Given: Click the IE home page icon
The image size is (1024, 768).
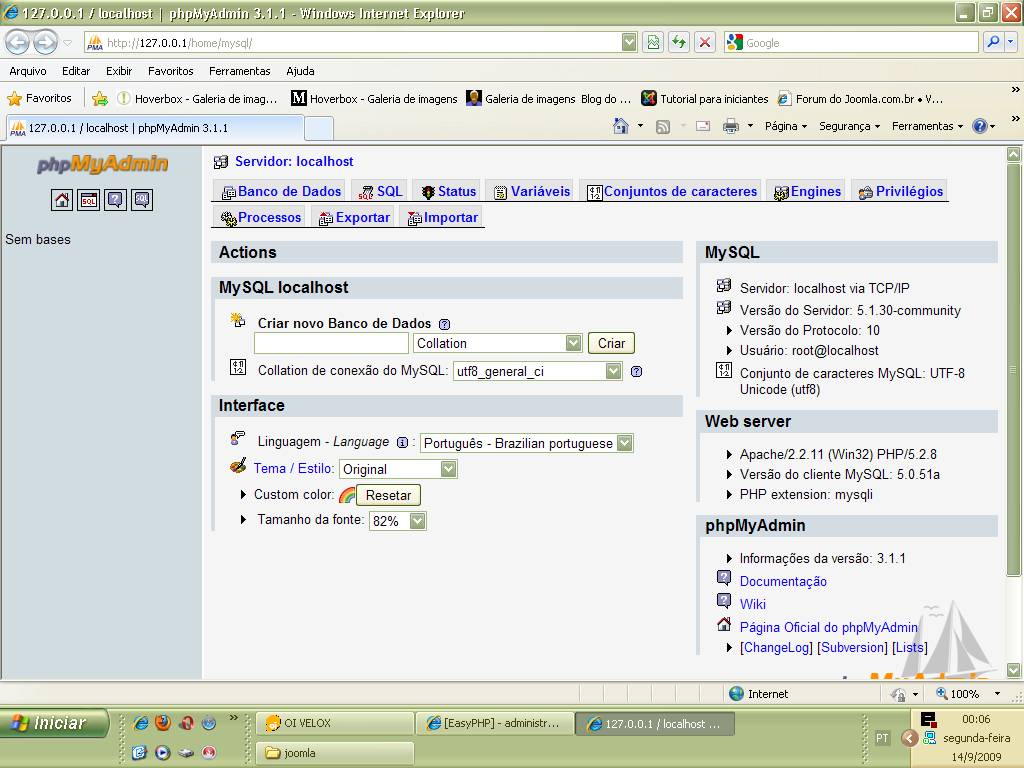Looking at the screenshot, I should click(621, 126).
